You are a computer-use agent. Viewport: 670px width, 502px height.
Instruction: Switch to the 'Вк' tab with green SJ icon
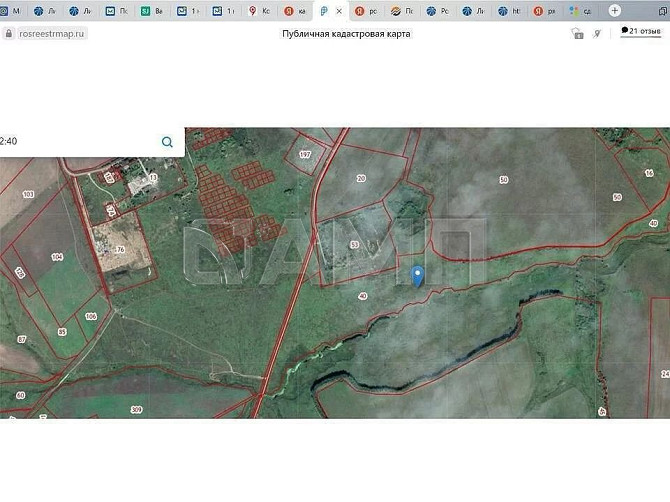[x=152, y=11]
